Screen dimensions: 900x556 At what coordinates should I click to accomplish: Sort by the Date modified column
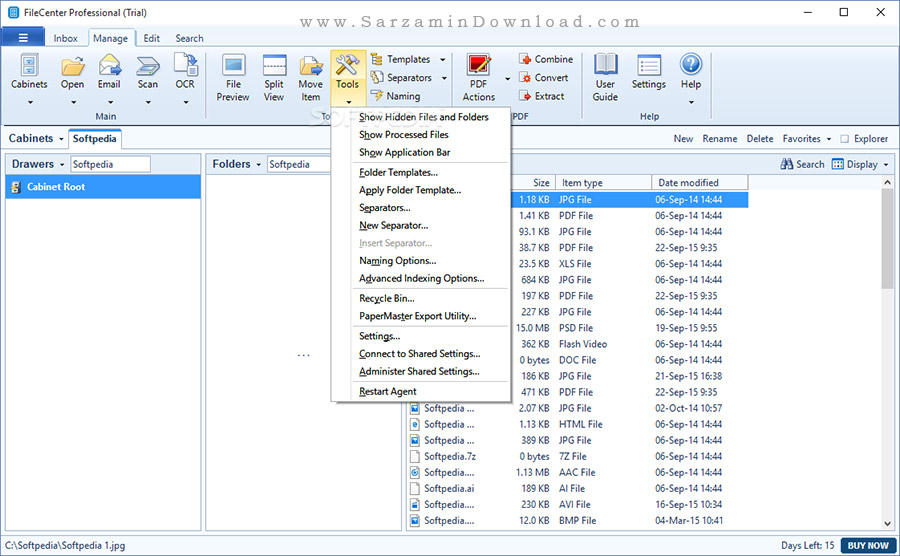tap(700, 183)
